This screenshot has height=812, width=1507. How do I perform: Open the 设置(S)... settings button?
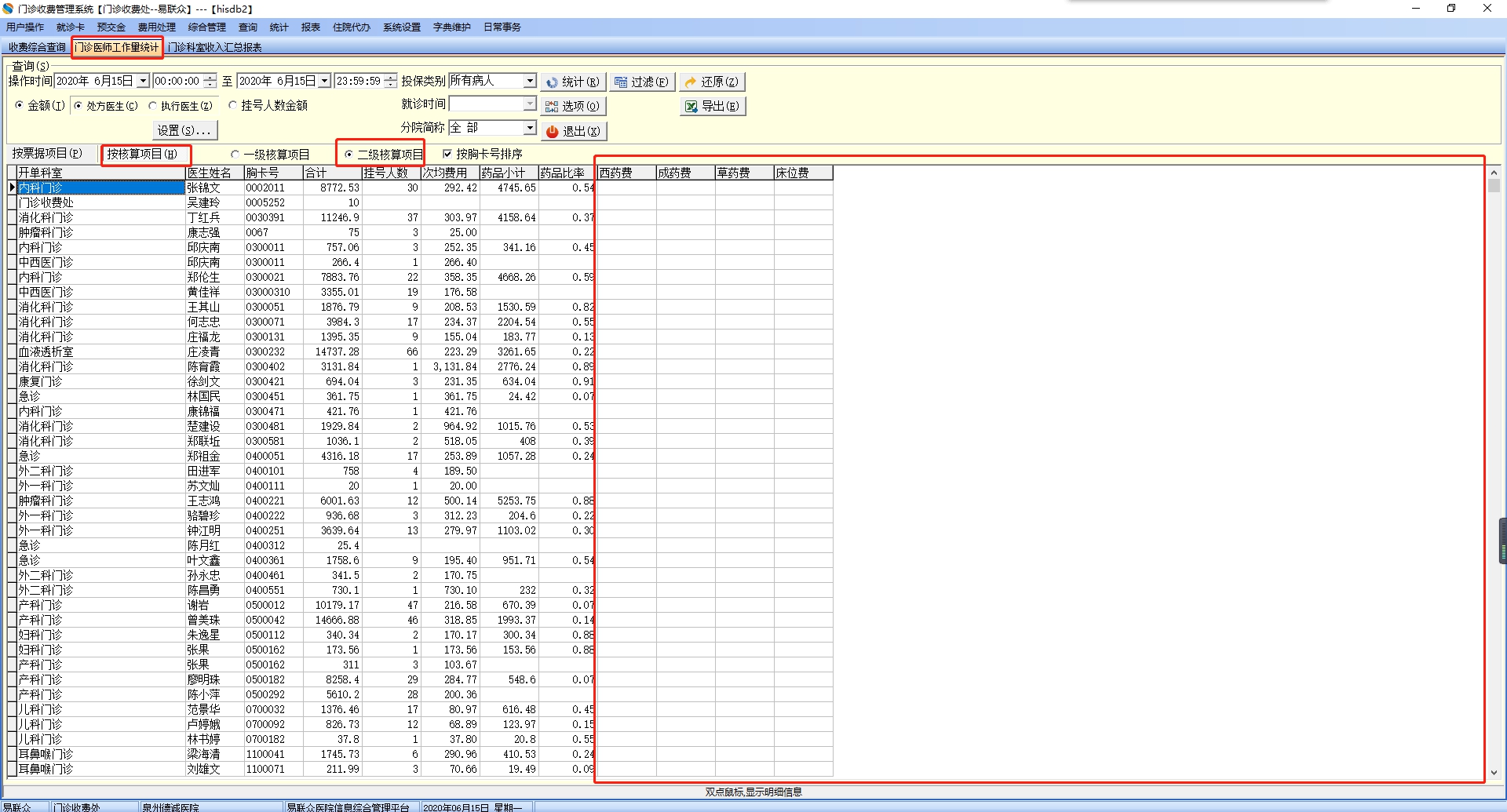(184, 130)
